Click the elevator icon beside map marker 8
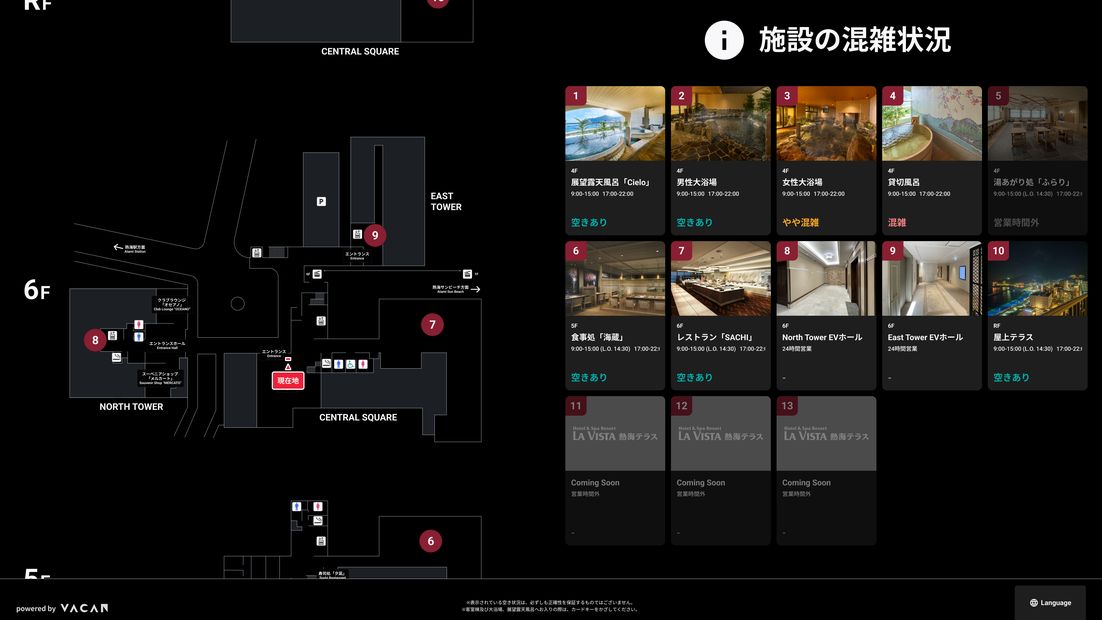This screenshot has width=1102, height=620. pyautogui.click(x=112, y=336)
